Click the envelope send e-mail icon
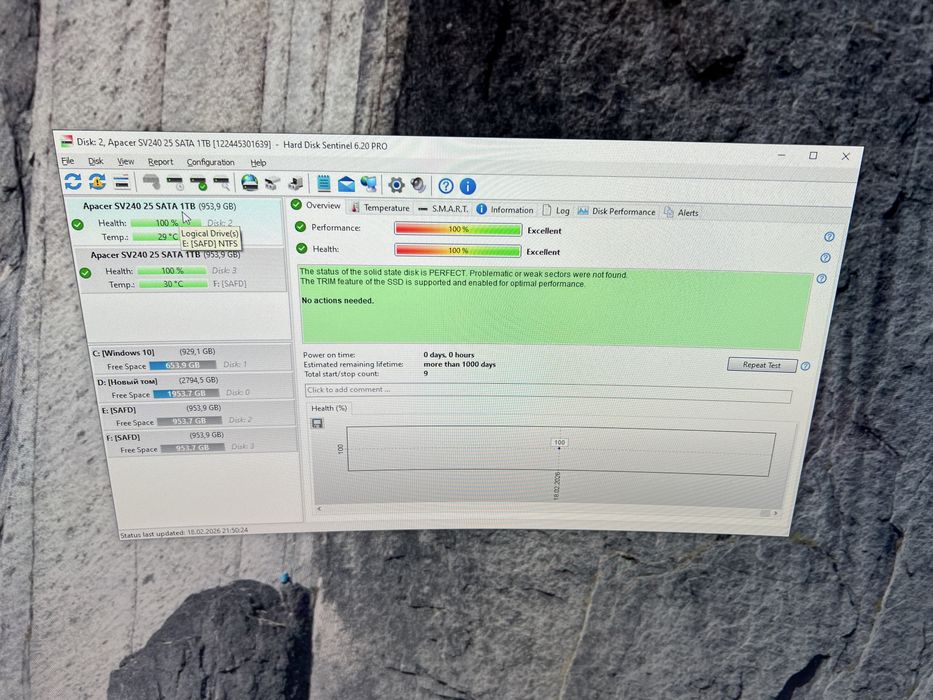 tap(346, 184)
